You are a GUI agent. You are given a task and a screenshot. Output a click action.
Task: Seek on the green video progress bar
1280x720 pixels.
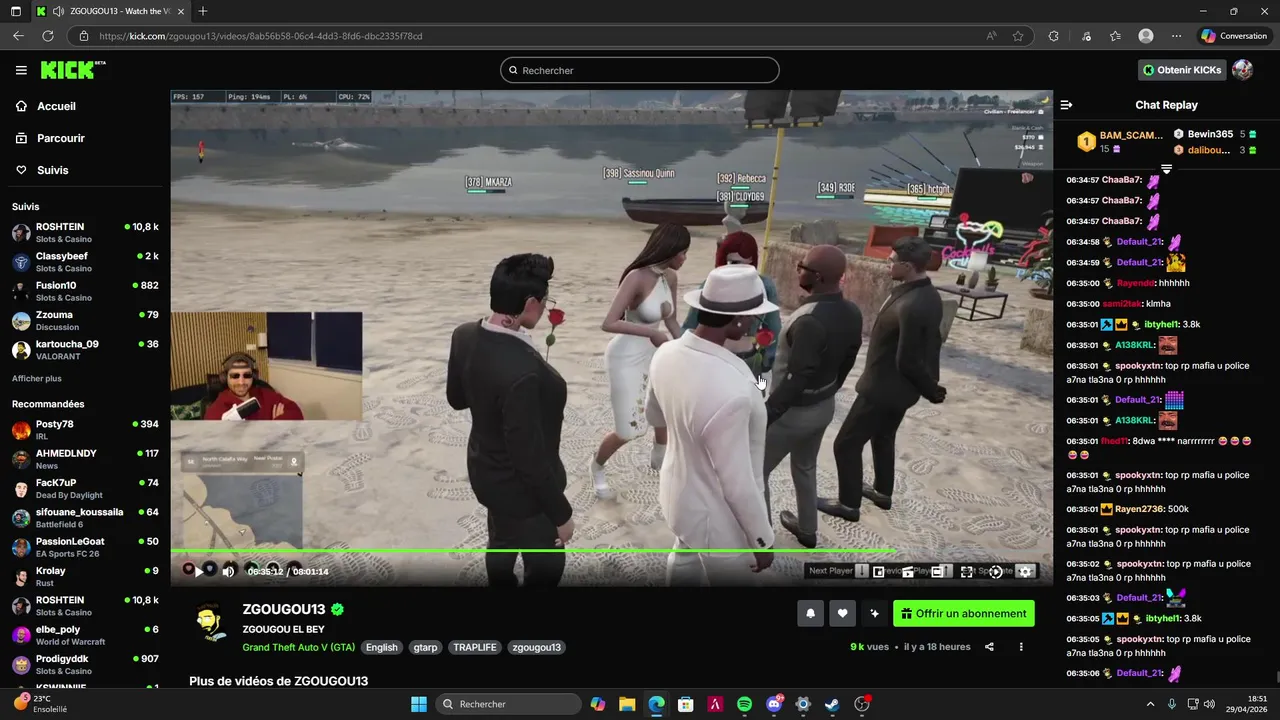(611, 550)
